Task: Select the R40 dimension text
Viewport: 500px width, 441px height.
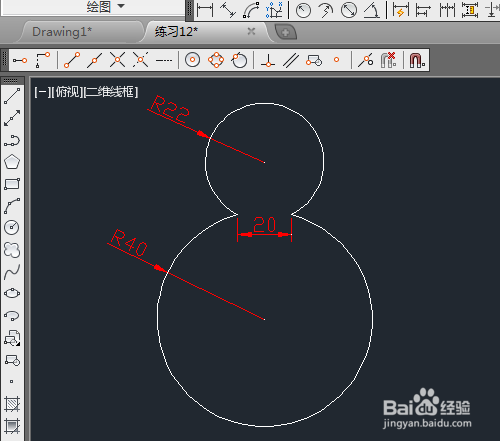Action: point(129,243)
